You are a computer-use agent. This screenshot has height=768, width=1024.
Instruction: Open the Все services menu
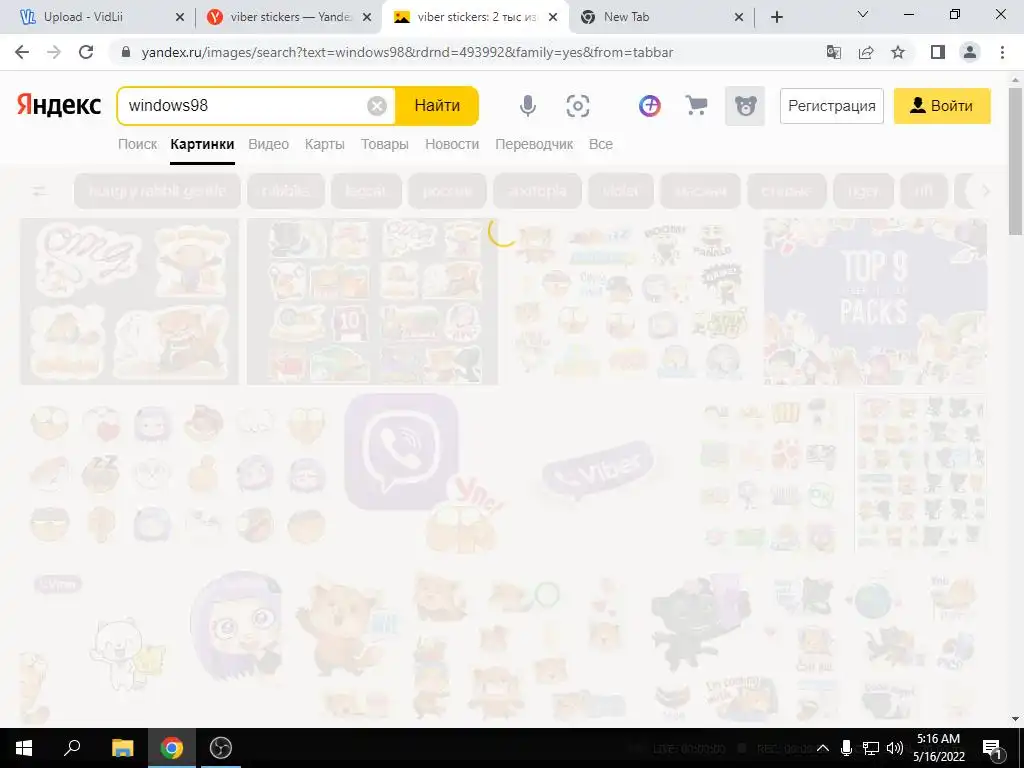(x=601, y=144)
